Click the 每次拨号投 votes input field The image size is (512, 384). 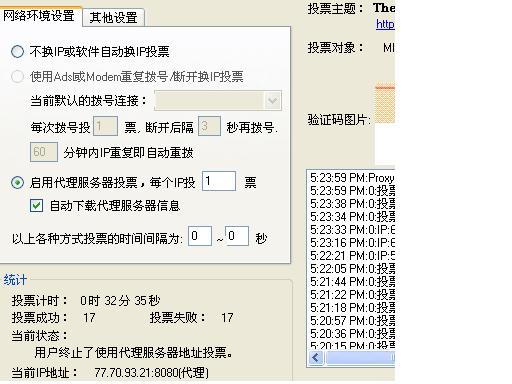[x=105, y=126]
